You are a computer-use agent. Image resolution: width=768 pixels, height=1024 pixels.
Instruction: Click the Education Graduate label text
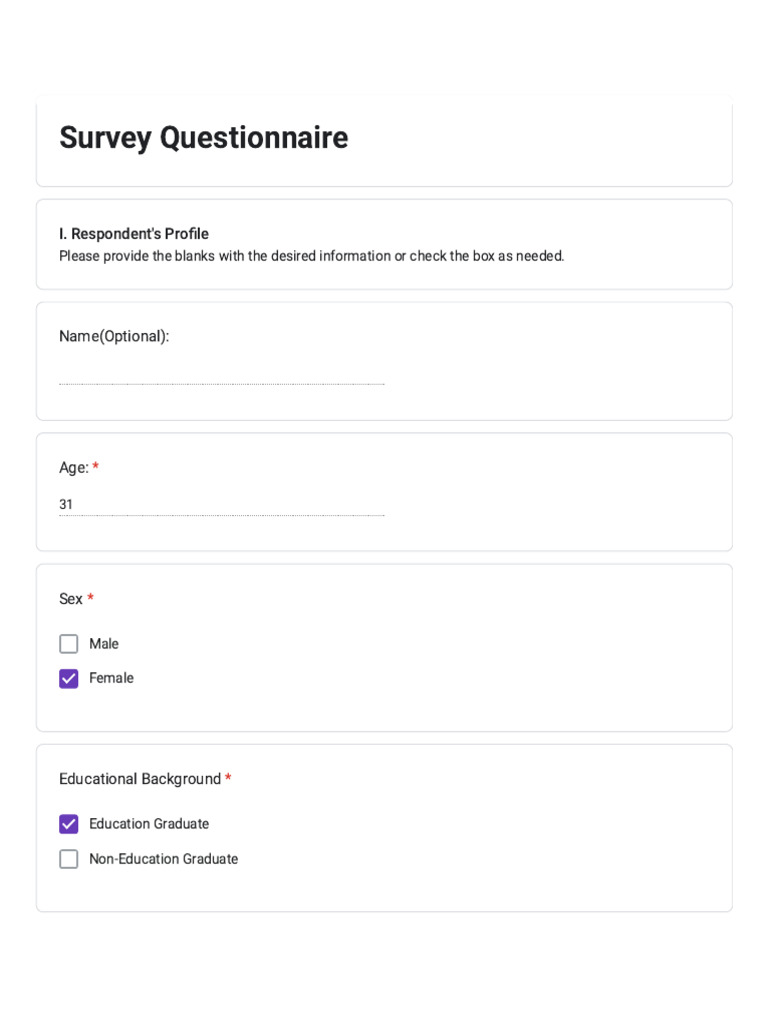[149, 824]
